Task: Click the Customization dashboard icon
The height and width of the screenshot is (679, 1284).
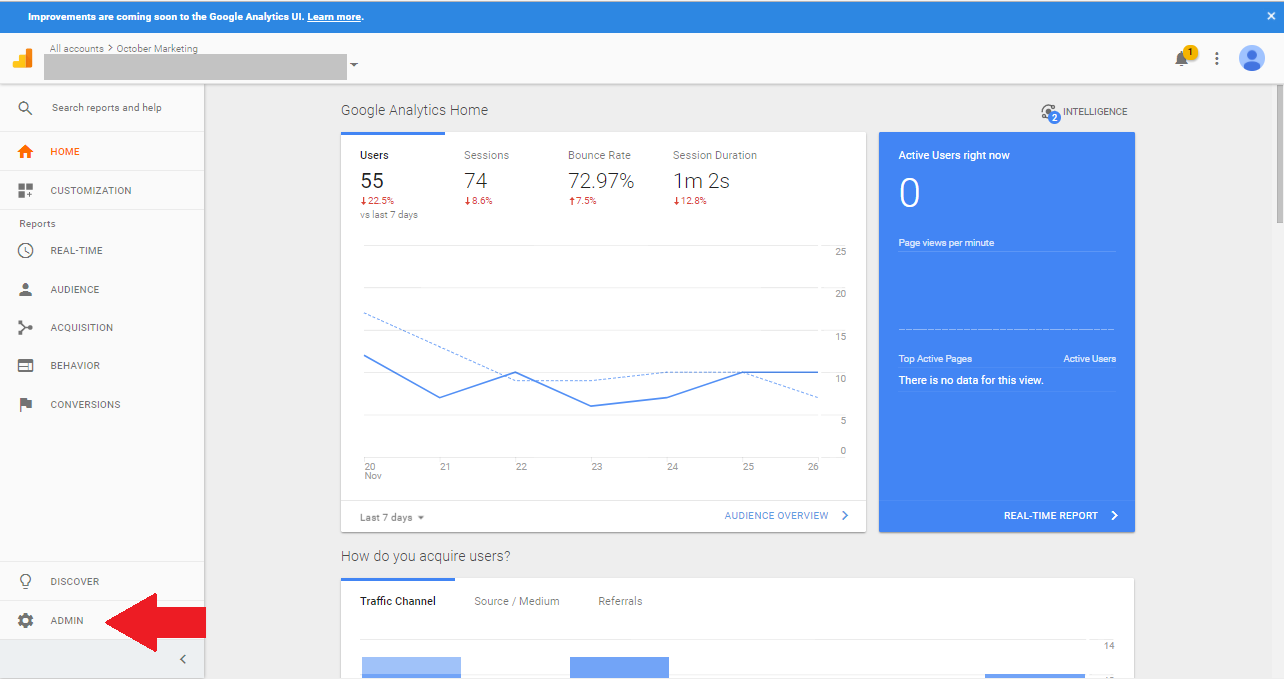Action: pos(26,190)
